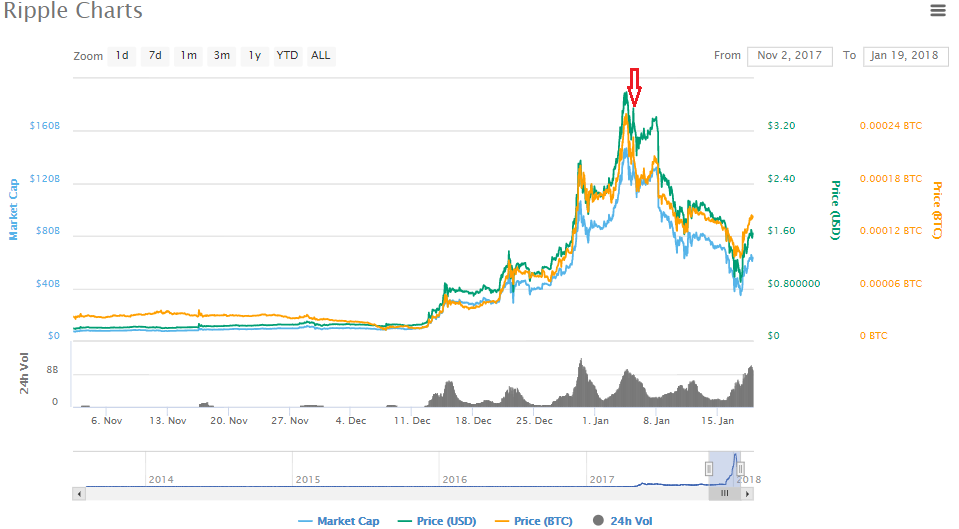Click the 0.00018 BTC axis label
The height and width of the screenshot is (529, 959).
click(x=890, y=179)
